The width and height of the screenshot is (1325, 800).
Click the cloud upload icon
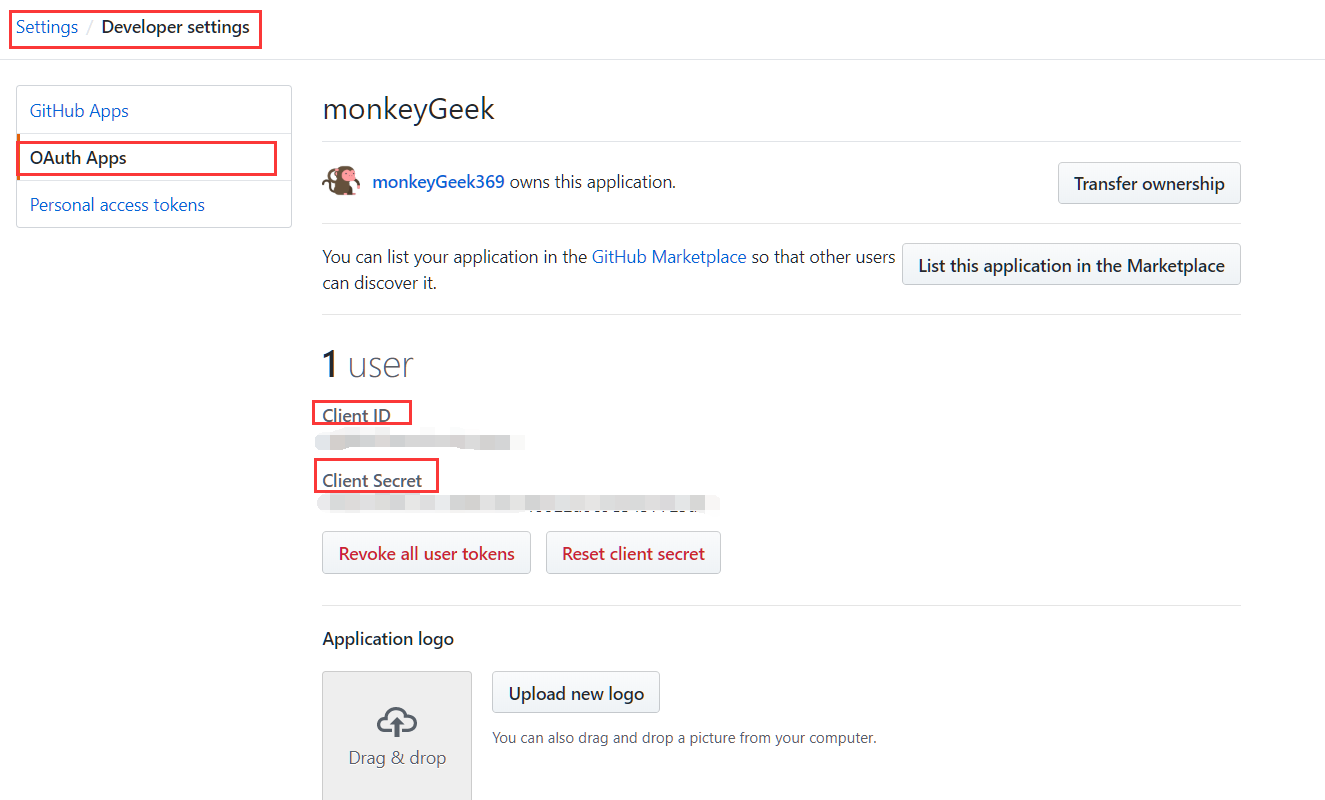click(x=397, y=721)
